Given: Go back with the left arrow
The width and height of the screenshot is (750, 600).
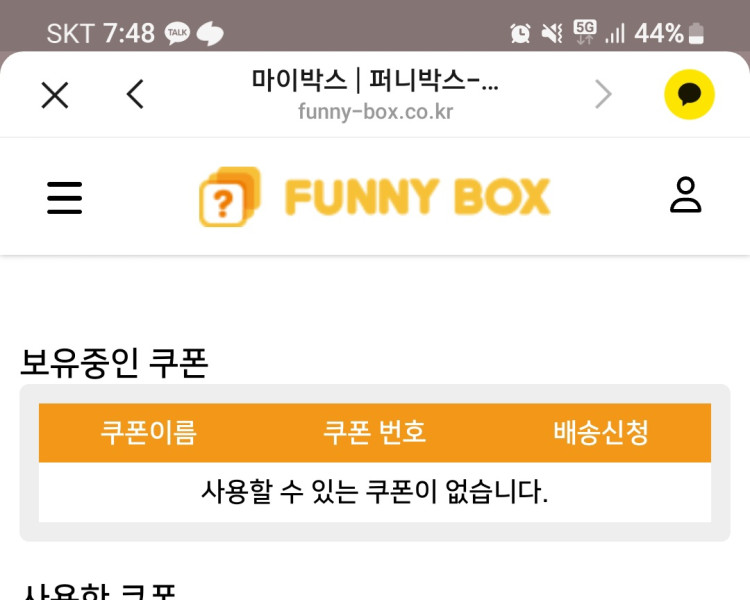Looking at the screenshot, I should pyautogui.click(x=136, y=95).
